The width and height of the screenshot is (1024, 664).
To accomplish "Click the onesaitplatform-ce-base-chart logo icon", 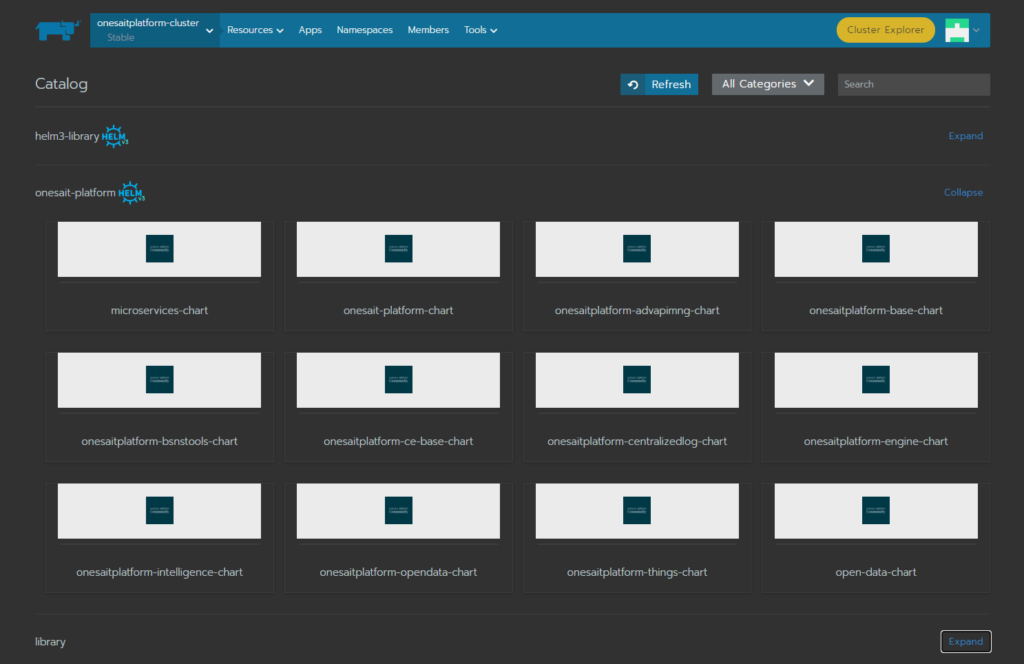I will click(x=398, y=379).
